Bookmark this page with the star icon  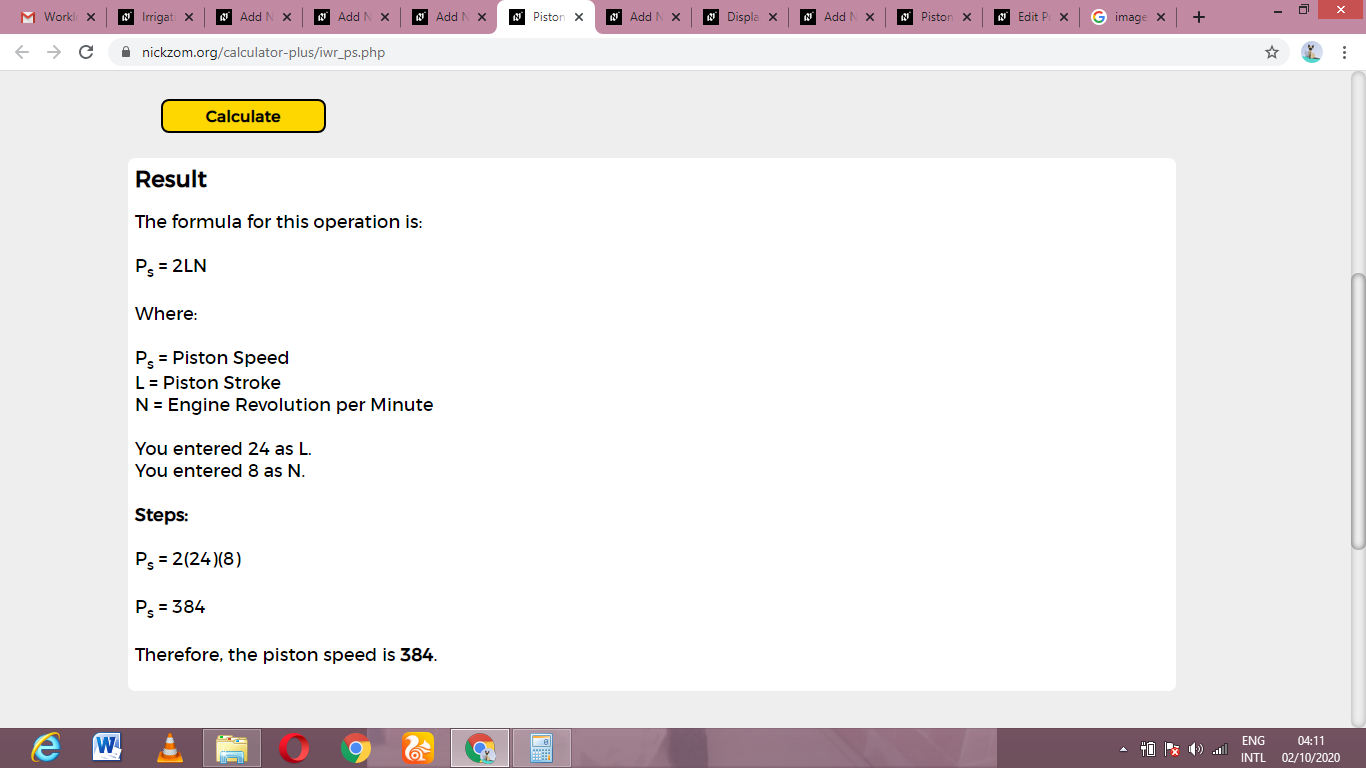tap(1272, 52)
